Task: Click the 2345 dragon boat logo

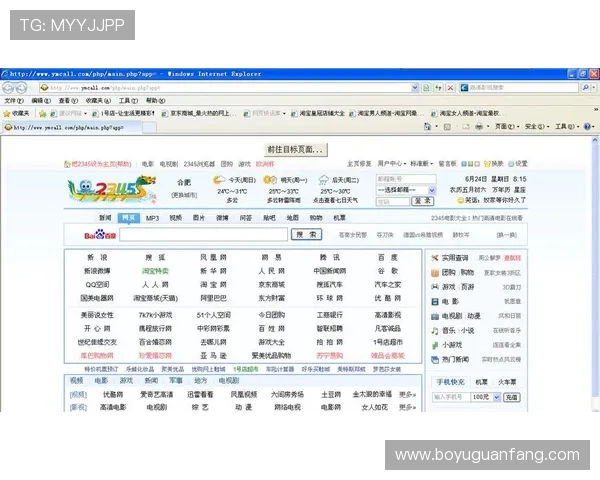Action: coord(112,189)
